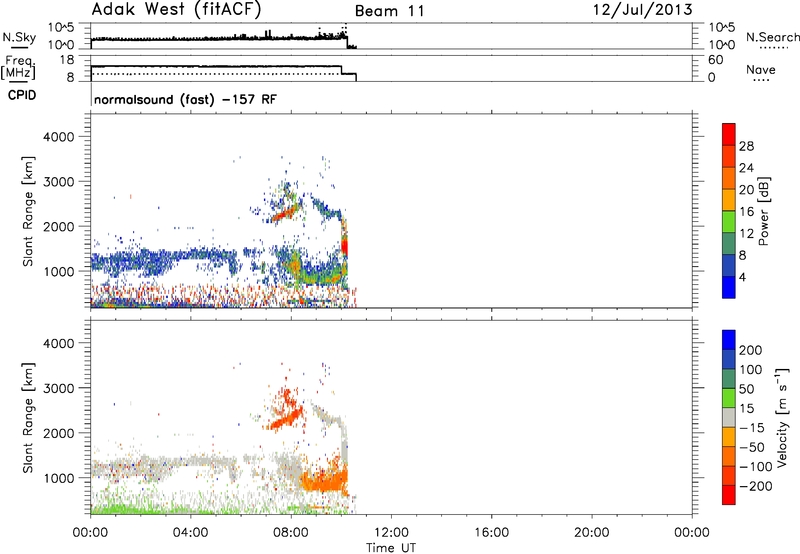
Task: Click the "20:00" time tick label
Action: [x=592, y=533]
